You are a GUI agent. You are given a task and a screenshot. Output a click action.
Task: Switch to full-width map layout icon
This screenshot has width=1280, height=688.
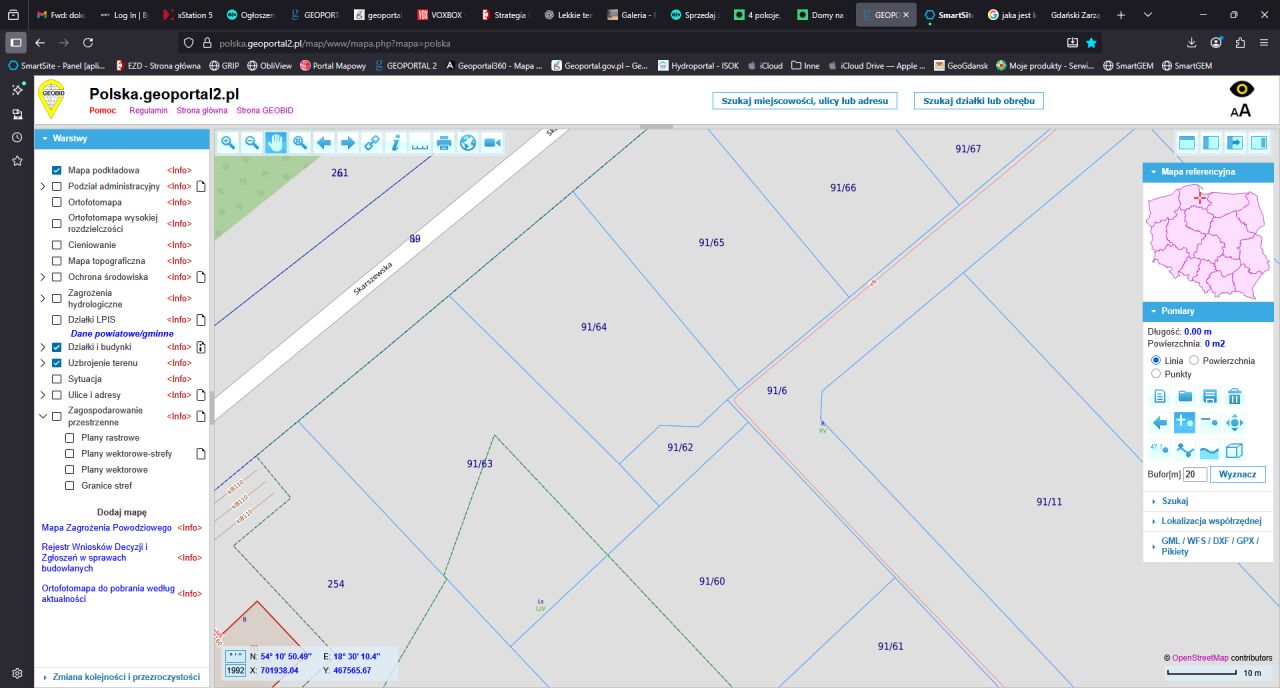[1187, 143]
